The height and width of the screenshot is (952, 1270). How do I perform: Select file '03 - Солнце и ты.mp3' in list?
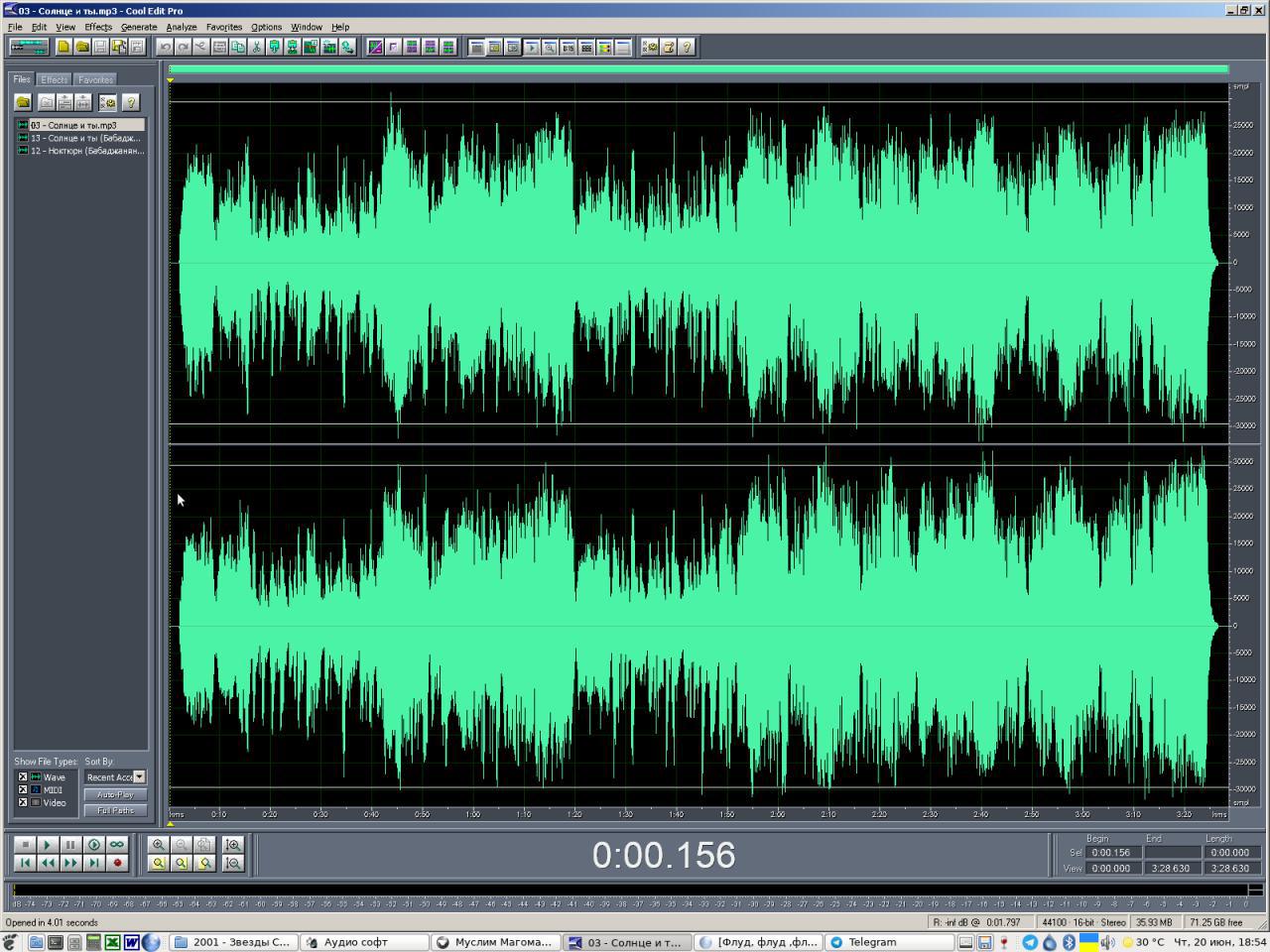pyautogui.click(x=81, y=125)
